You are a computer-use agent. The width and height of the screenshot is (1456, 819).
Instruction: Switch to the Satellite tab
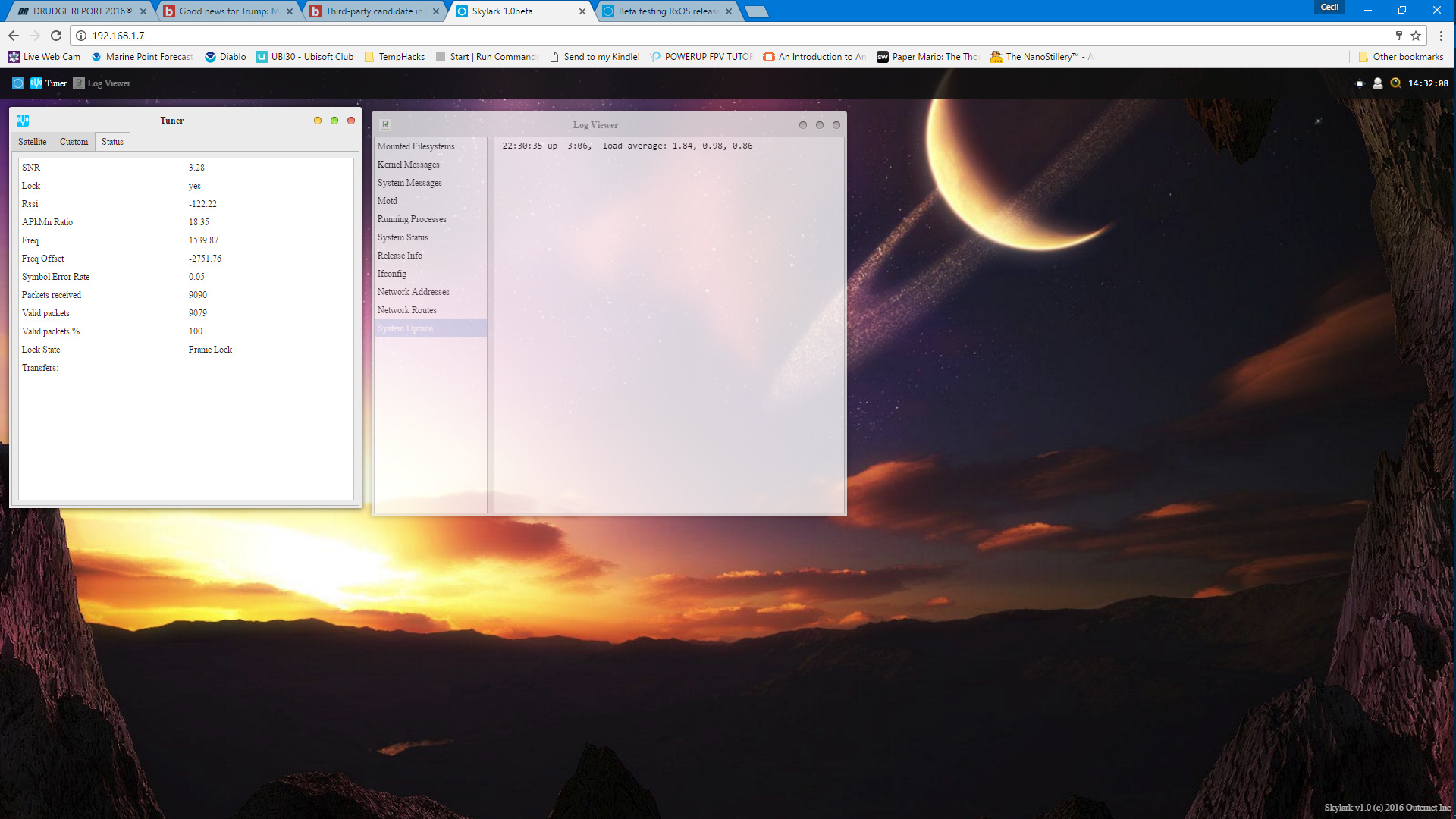pyautogui.click(x=33, y=142)
